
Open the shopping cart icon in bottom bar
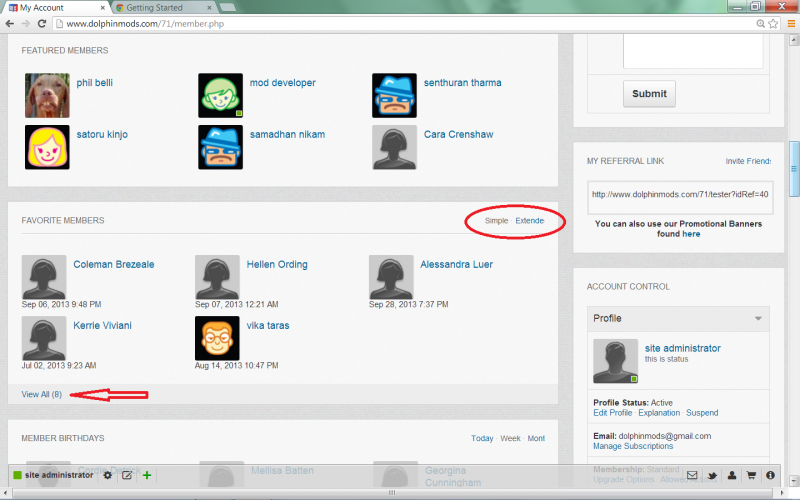(x=751, y=475)
